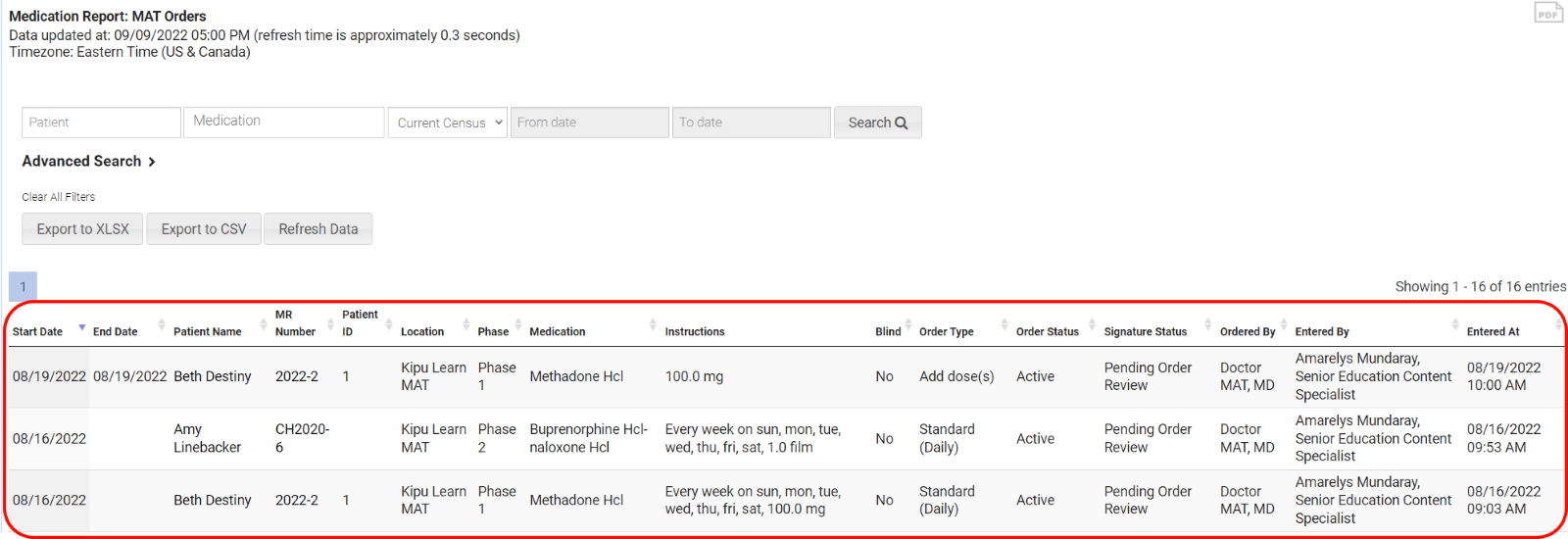Focus the Patient search field

[x=101, y=122]
